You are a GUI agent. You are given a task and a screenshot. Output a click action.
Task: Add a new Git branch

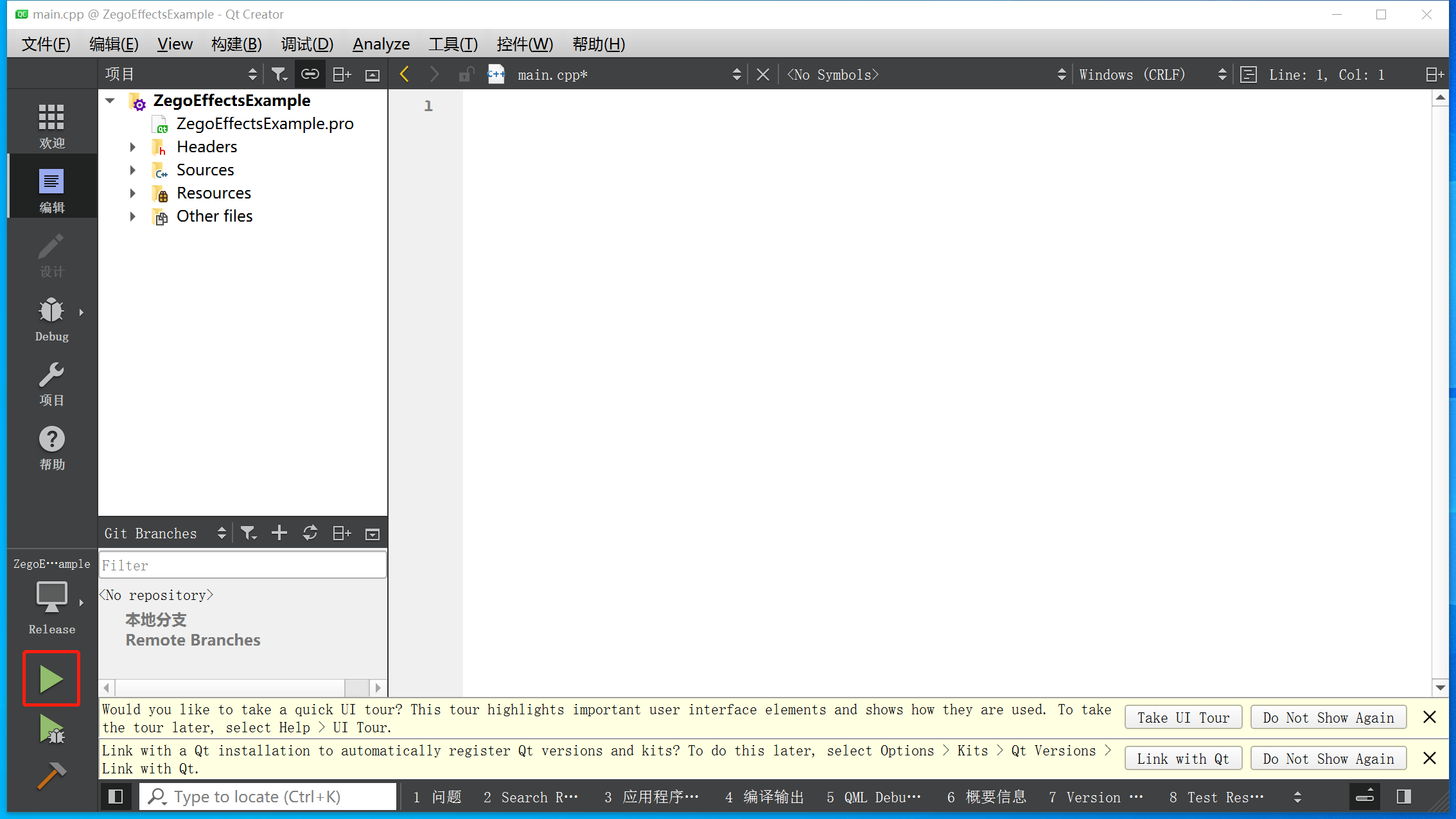[279, 533]
